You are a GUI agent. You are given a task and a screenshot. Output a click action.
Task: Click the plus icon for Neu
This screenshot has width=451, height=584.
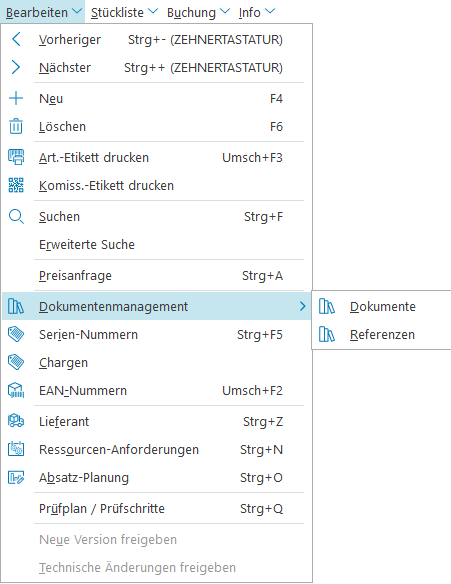(x=16, y=98)
